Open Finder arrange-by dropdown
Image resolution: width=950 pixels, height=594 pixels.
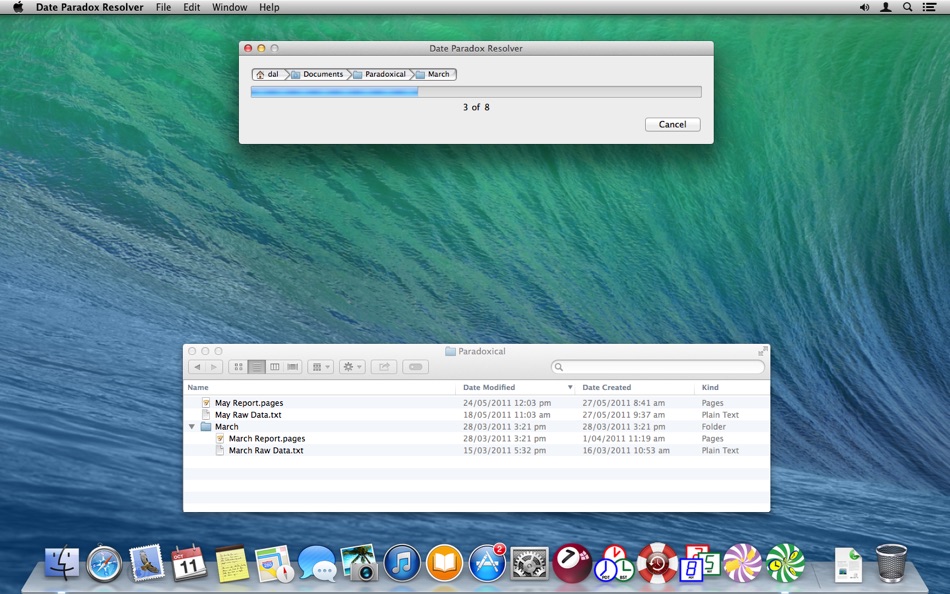321,367
